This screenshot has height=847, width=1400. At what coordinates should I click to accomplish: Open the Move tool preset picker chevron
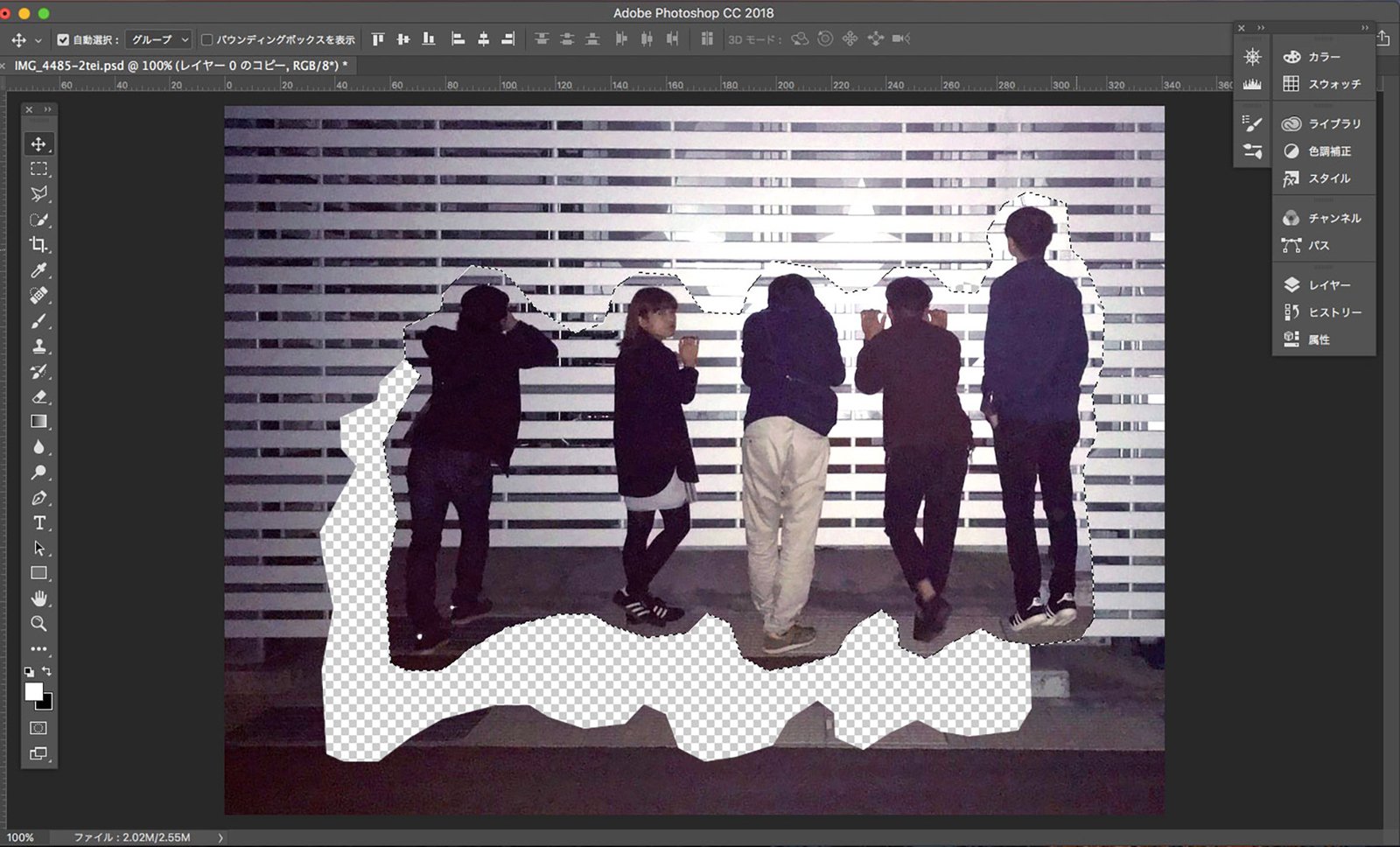[38, 40]
